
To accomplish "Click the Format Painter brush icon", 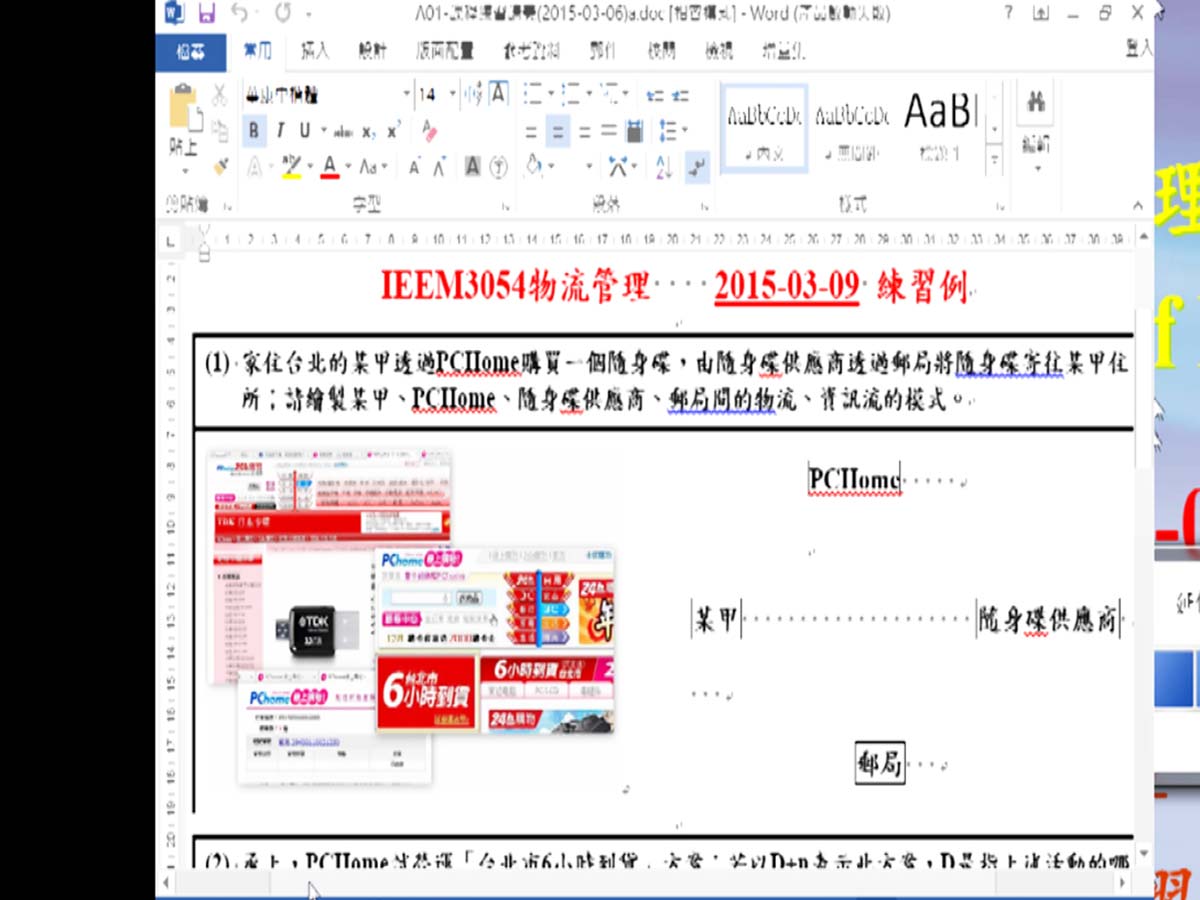I will tap(221, 165).
